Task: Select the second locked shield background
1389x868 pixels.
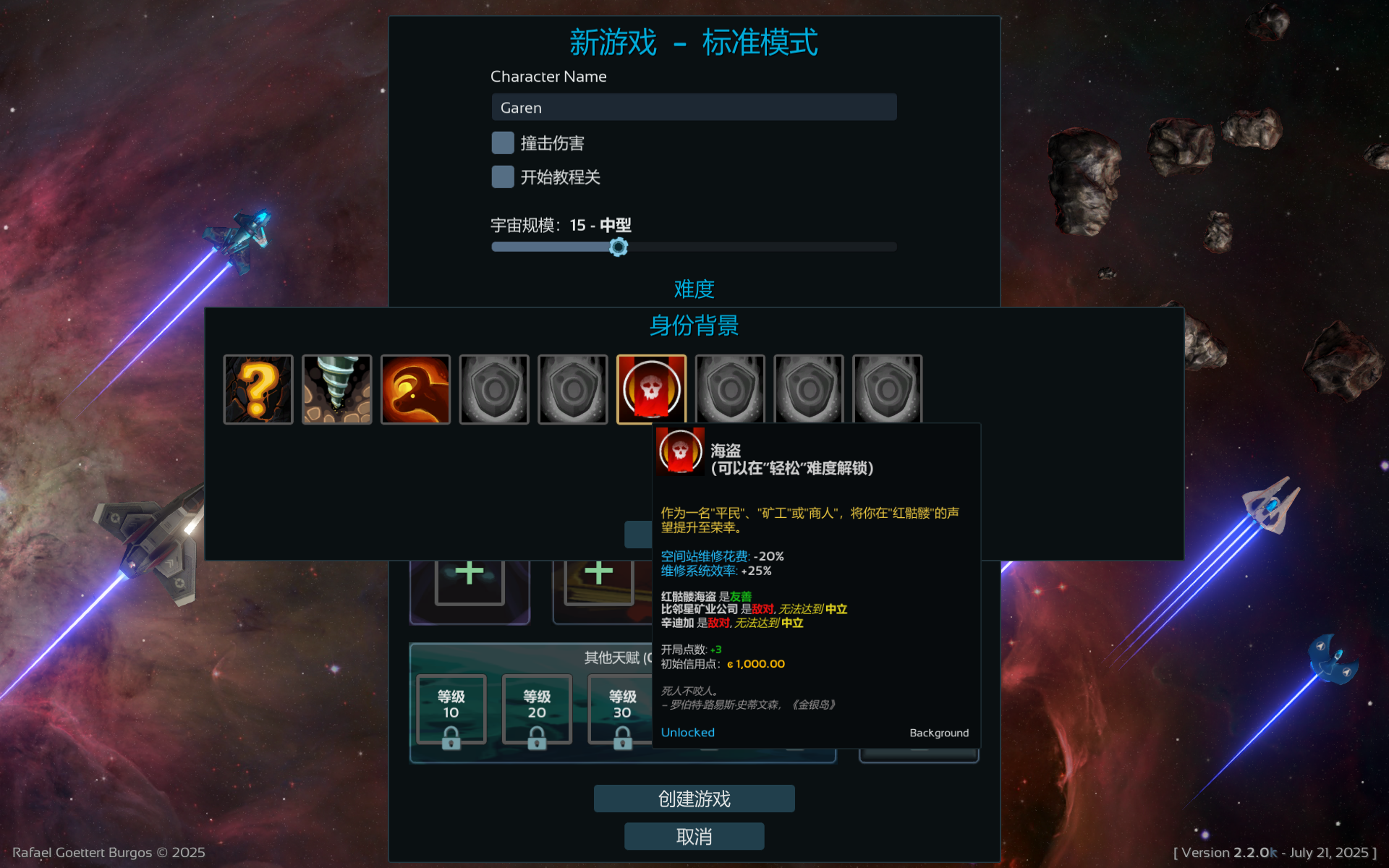Action: 573,389
